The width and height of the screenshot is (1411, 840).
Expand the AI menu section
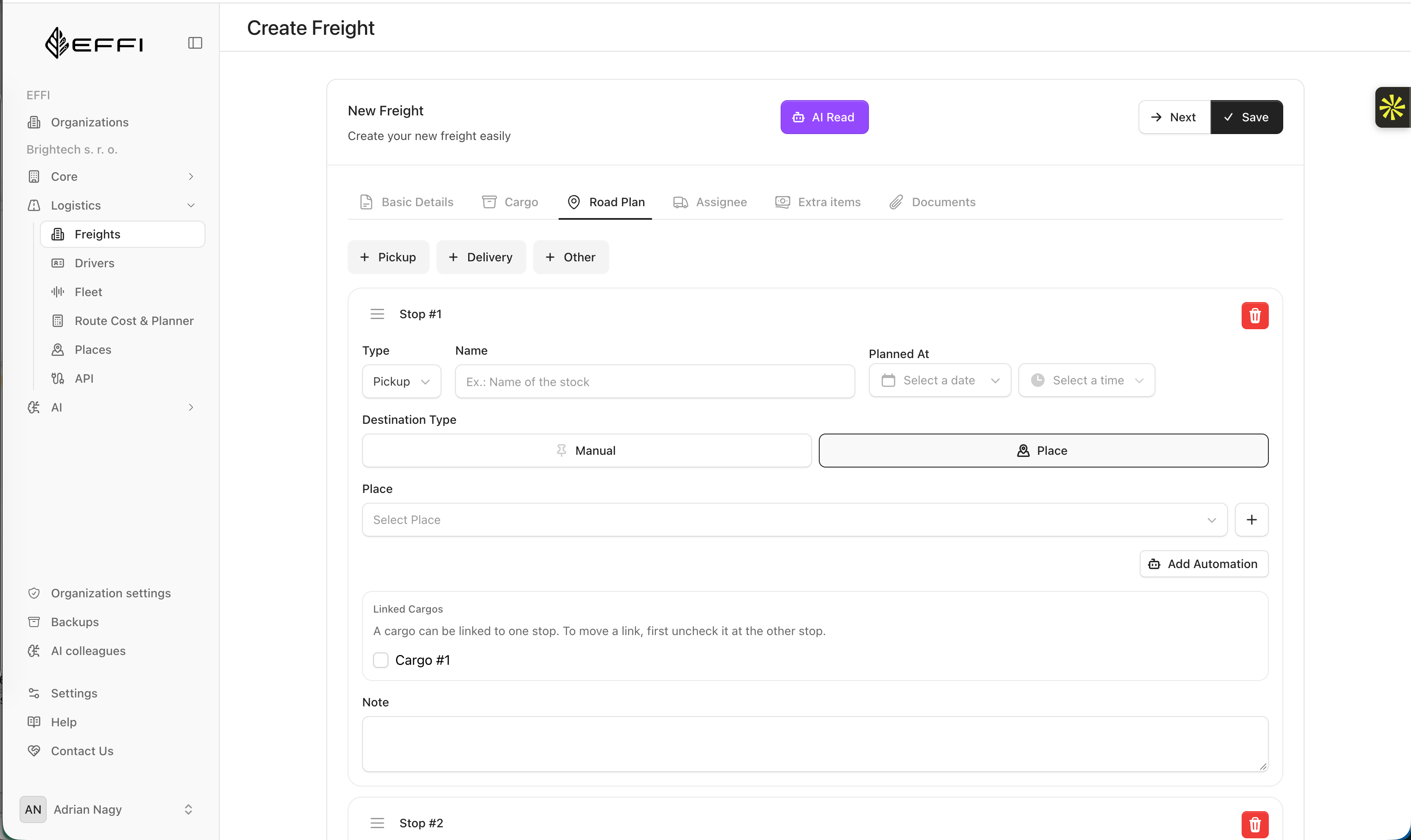point(110,408)
